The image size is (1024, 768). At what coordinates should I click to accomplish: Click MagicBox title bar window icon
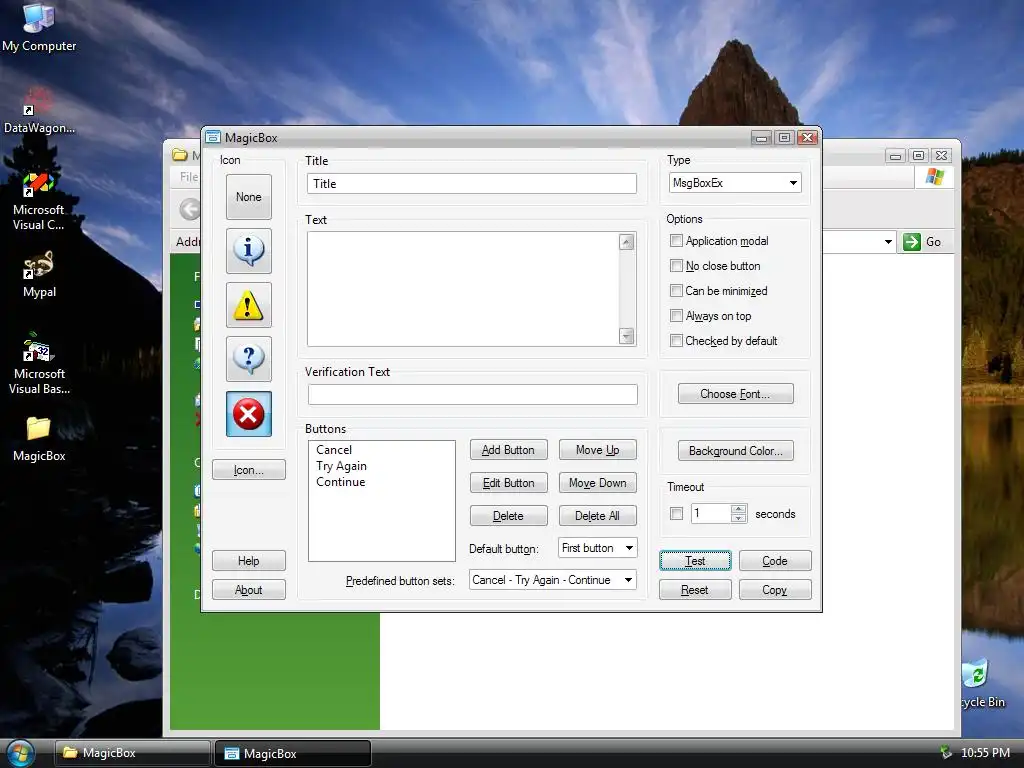click(x=213, y=137)
